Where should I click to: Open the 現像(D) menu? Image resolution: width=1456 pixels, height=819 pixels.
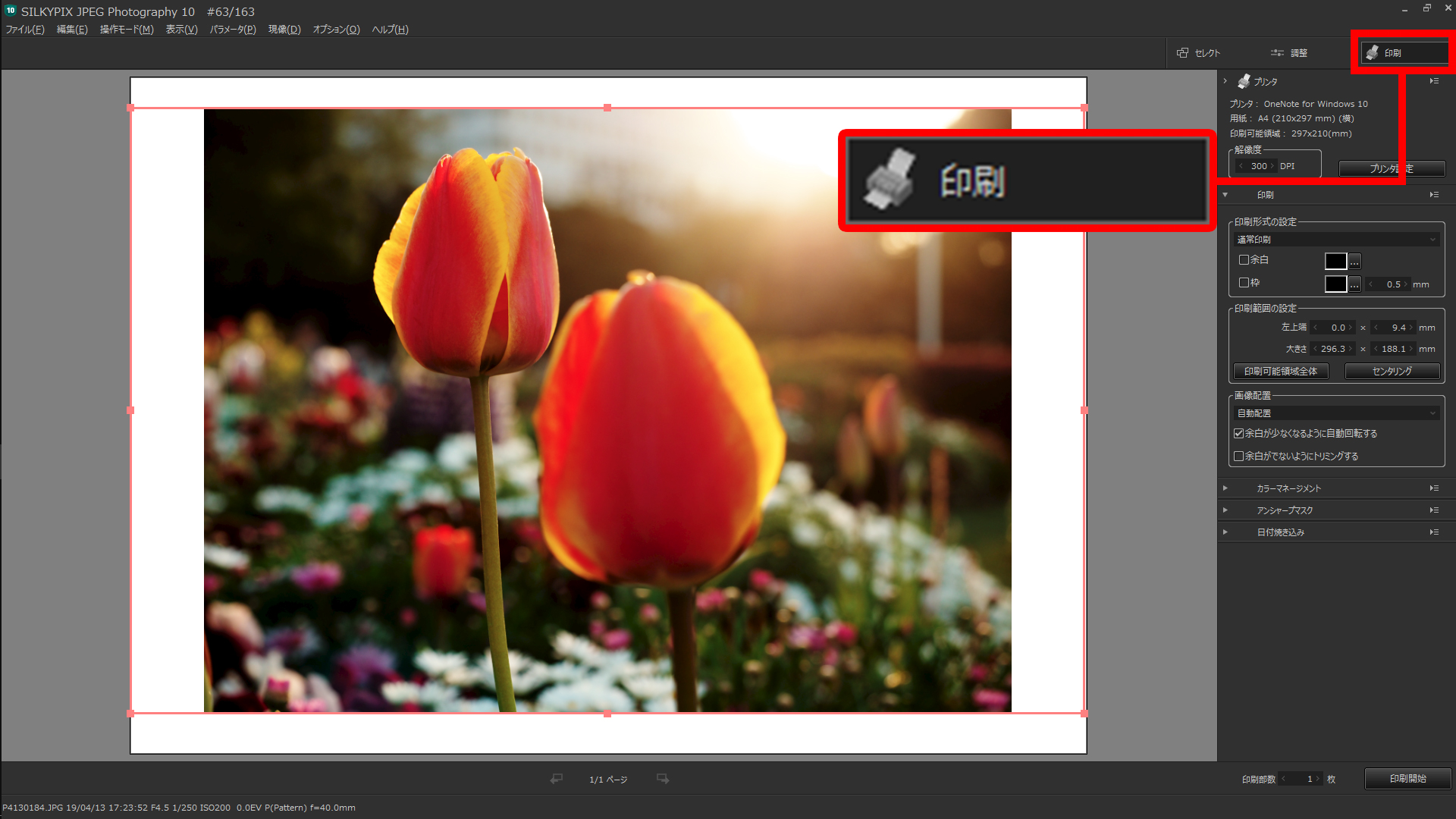coord(284,30)
